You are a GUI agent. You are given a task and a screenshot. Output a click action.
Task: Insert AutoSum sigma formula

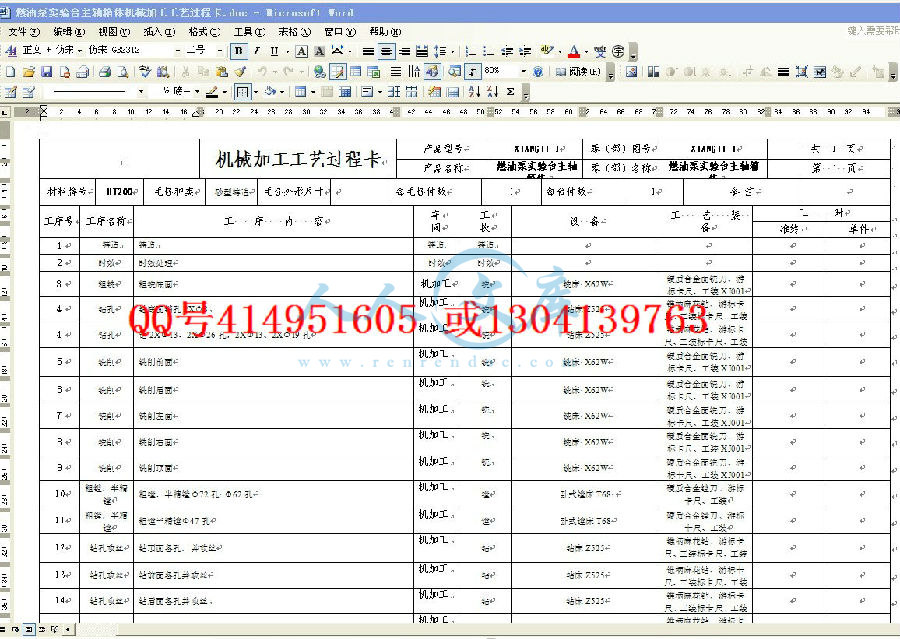click(x=510, y=91)
